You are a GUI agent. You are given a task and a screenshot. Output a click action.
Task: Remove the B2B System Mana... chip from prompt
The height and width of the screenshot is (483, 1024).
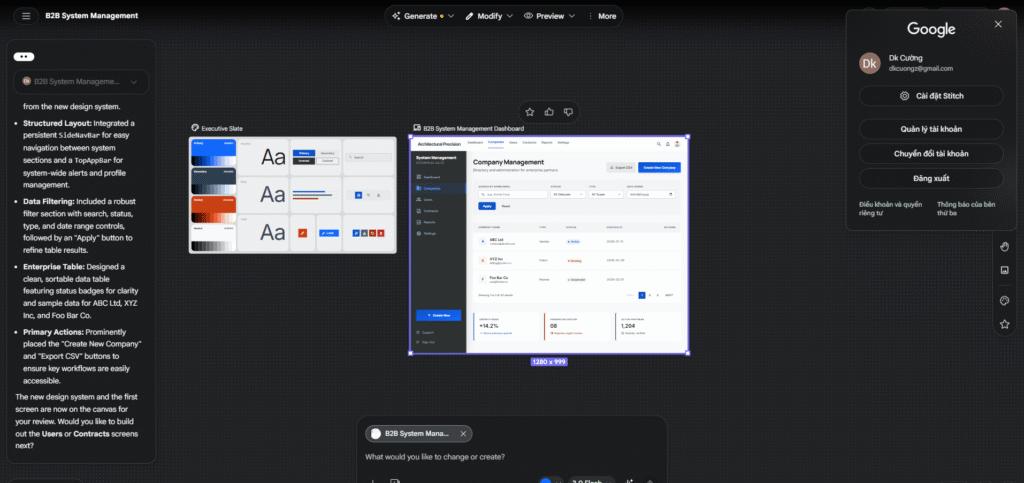462,434
